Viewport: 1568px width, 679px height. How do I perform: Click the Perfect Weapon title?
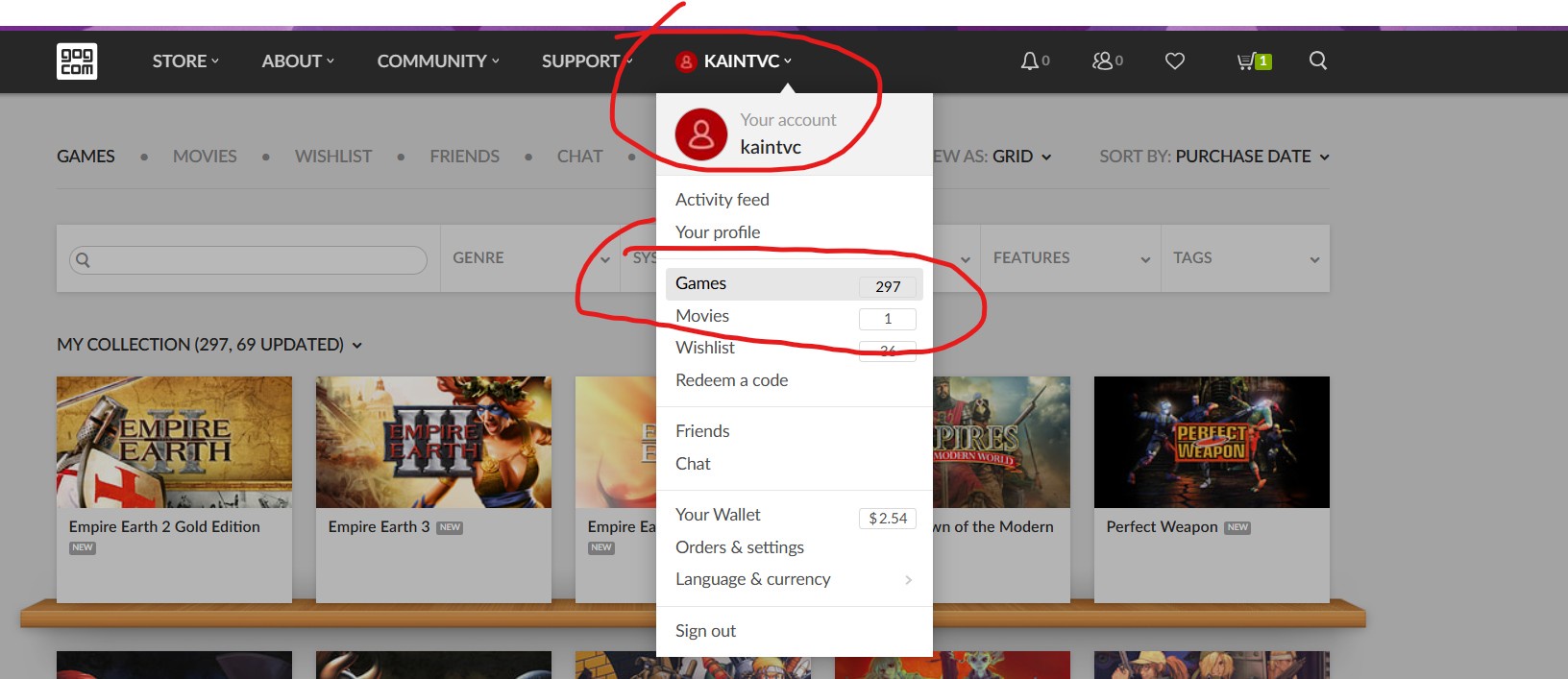[x=1162, y=527]
